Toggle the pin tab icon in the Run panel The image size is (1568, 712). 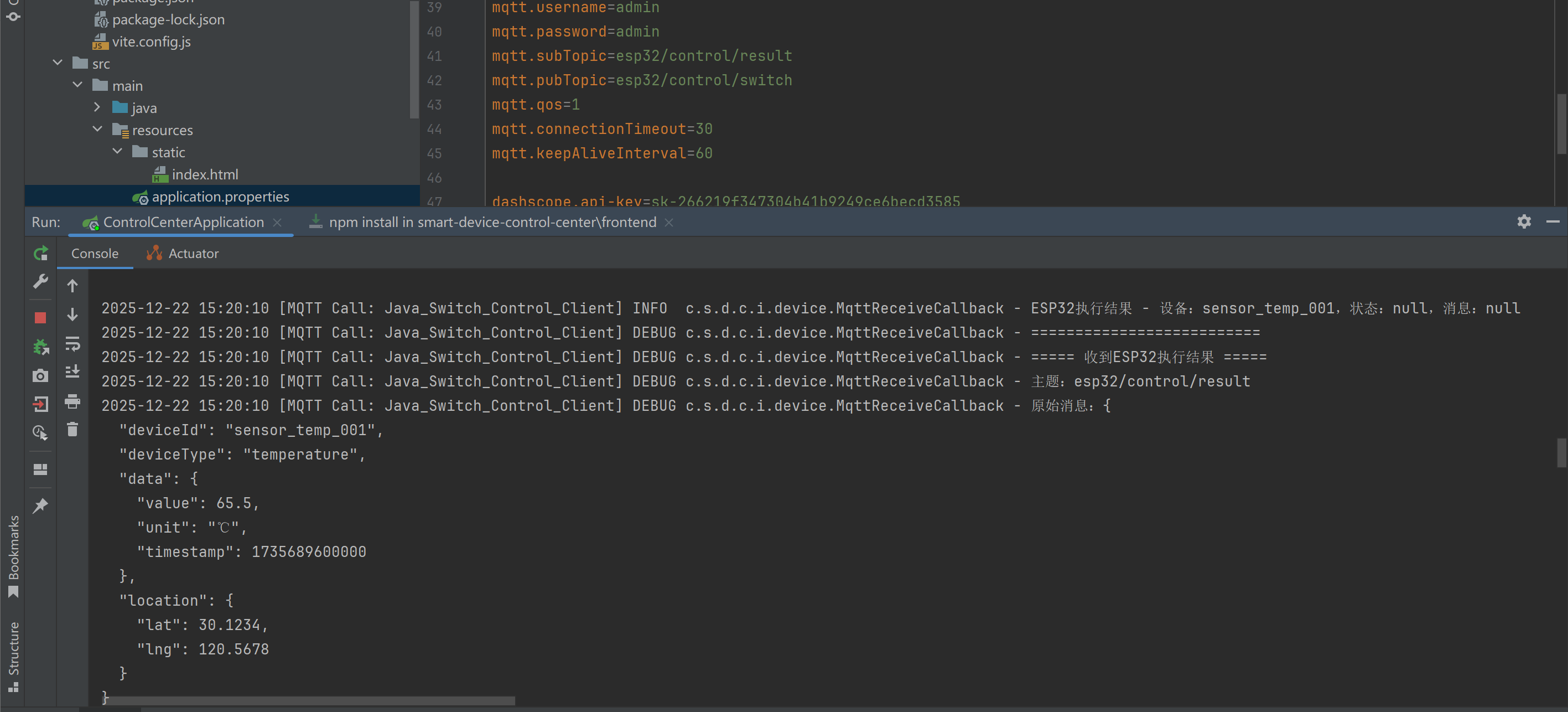pos(40,505)
